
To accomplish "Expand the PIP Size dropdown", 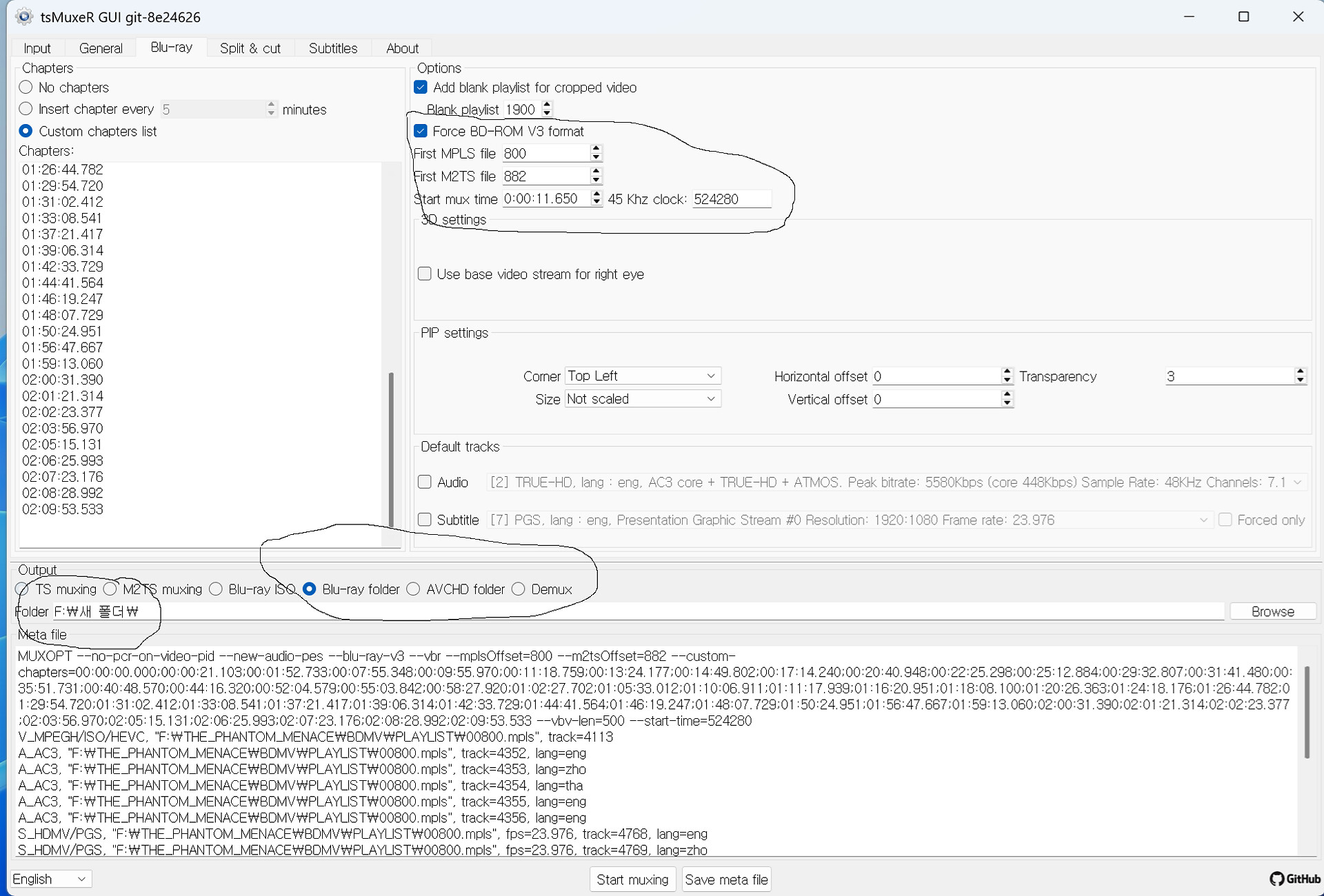I will coord(642,398).
